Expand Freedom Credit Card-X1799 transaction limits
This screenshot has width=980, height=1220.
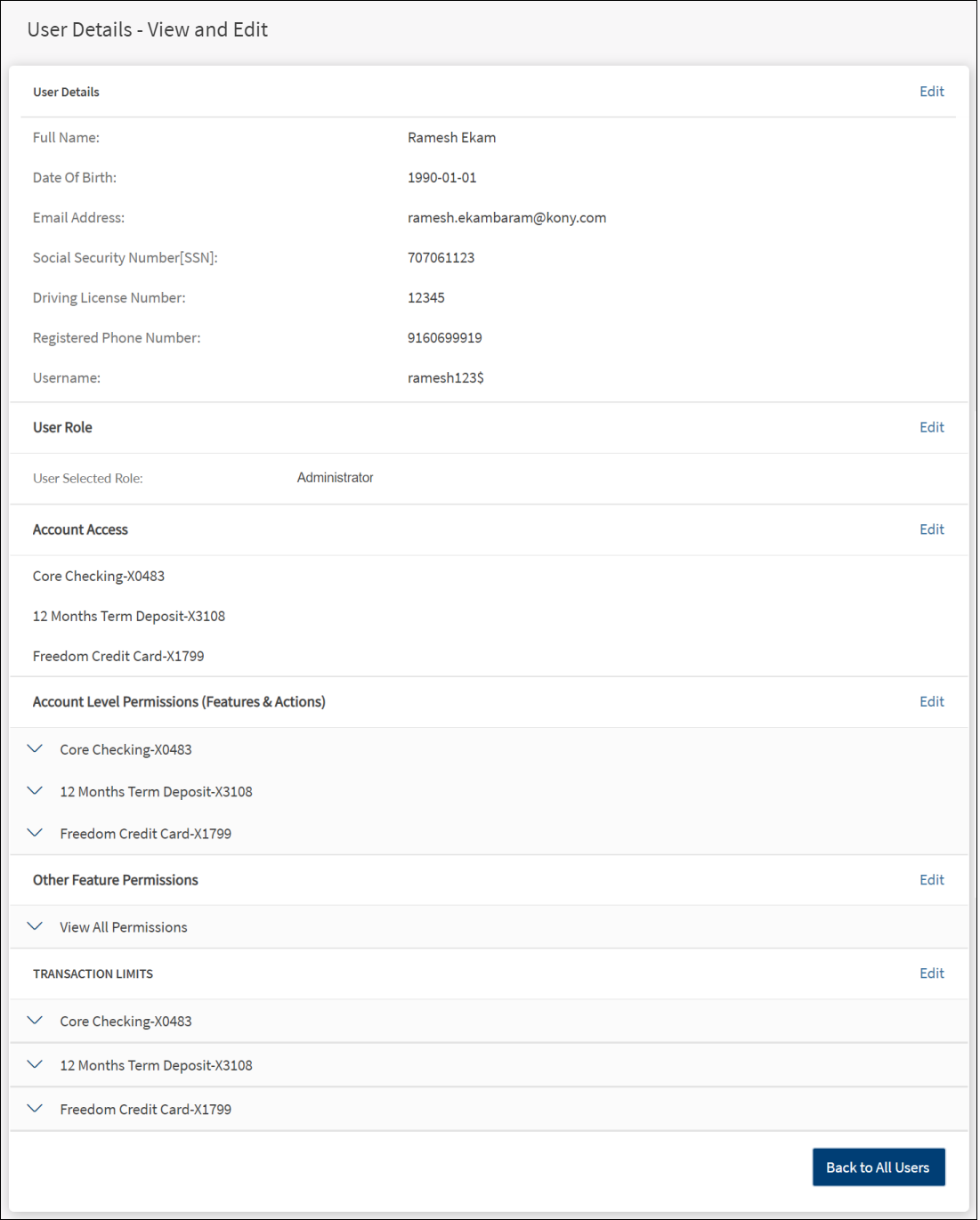36,1109
